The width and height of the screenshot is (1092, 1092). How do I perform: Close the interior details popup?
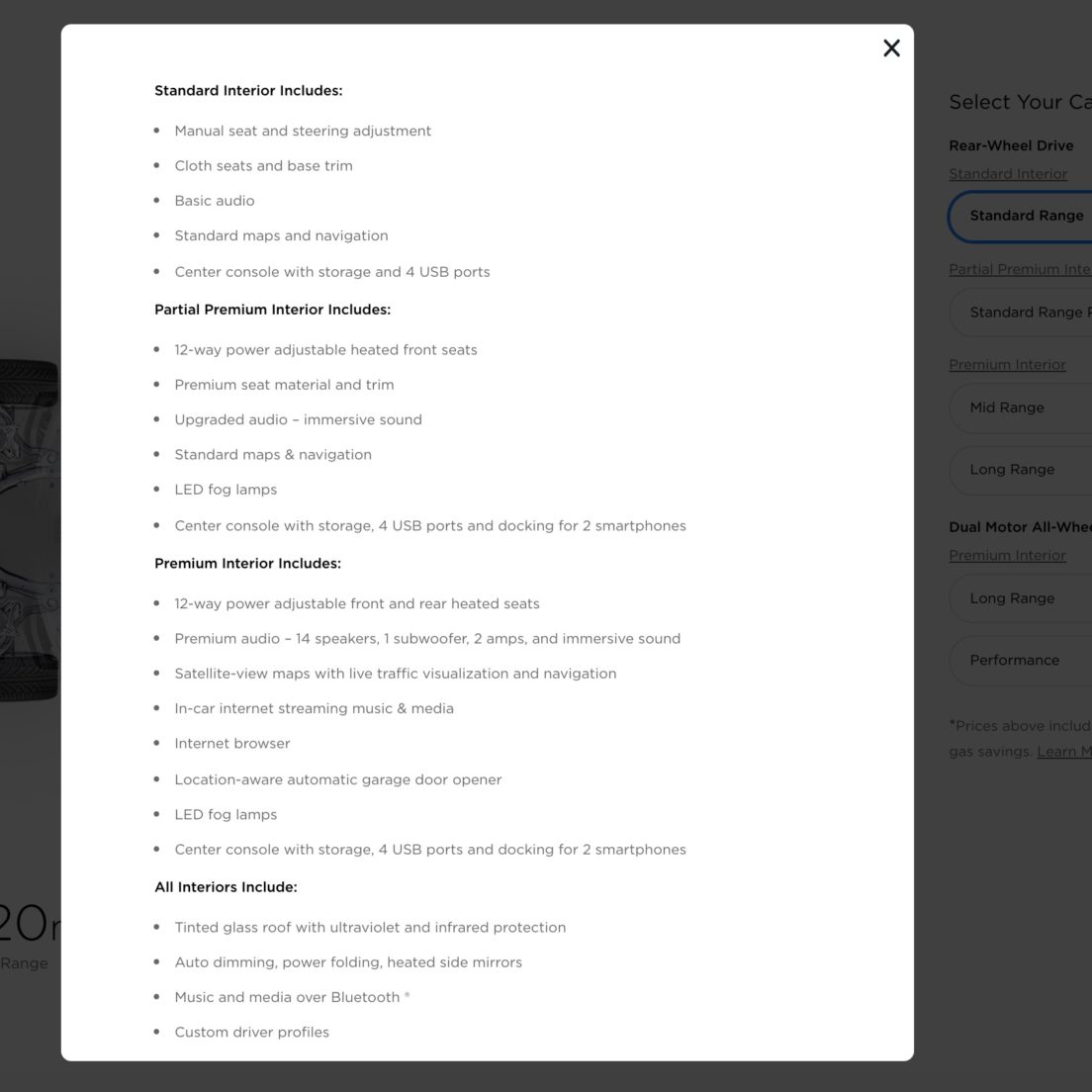coord(891,48)
